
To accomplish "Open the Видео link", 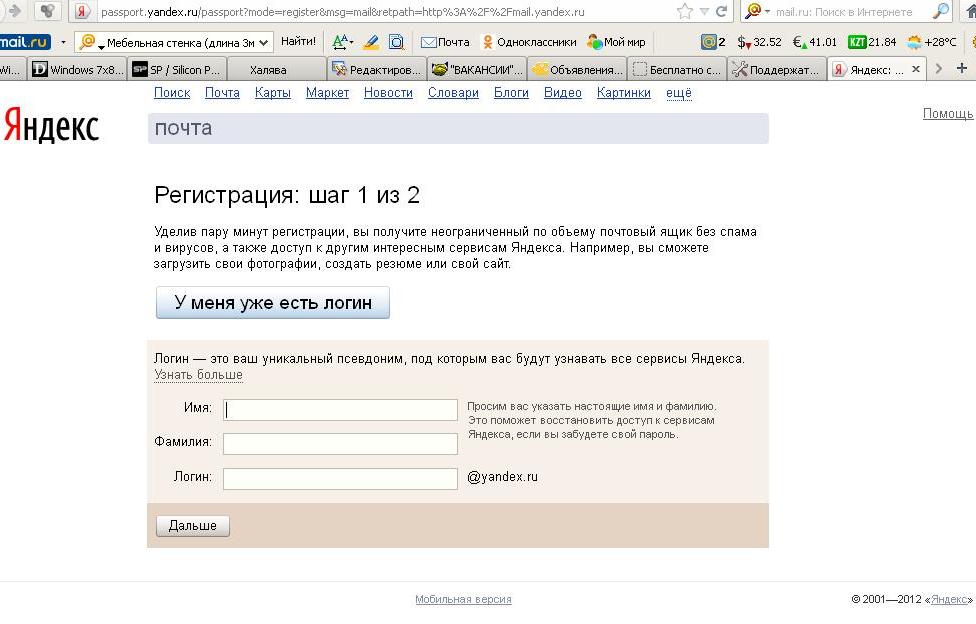I will [x=563, y=93].
